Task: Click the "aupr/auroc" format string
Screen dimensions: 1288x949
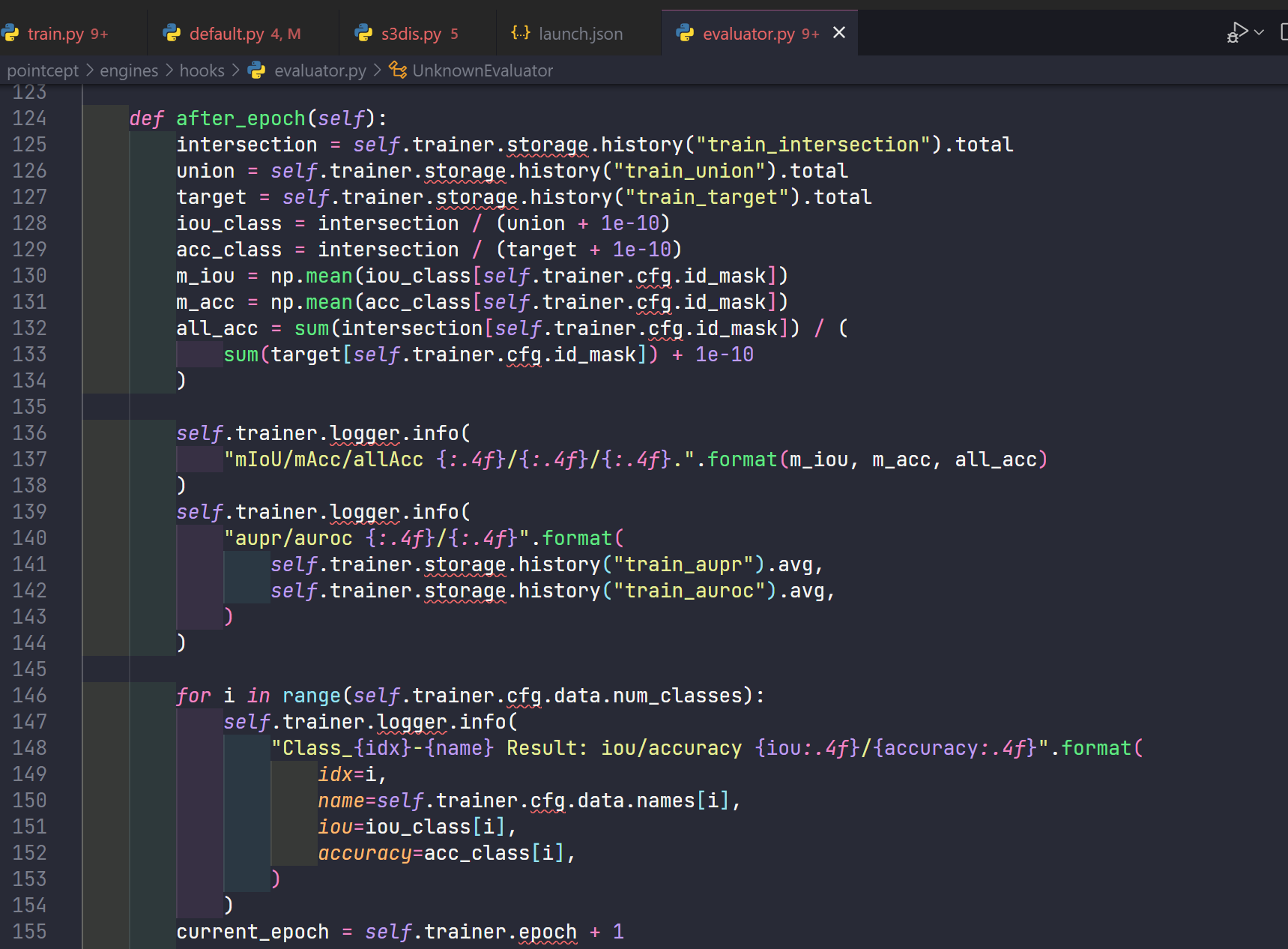Action: coord(377,538)
